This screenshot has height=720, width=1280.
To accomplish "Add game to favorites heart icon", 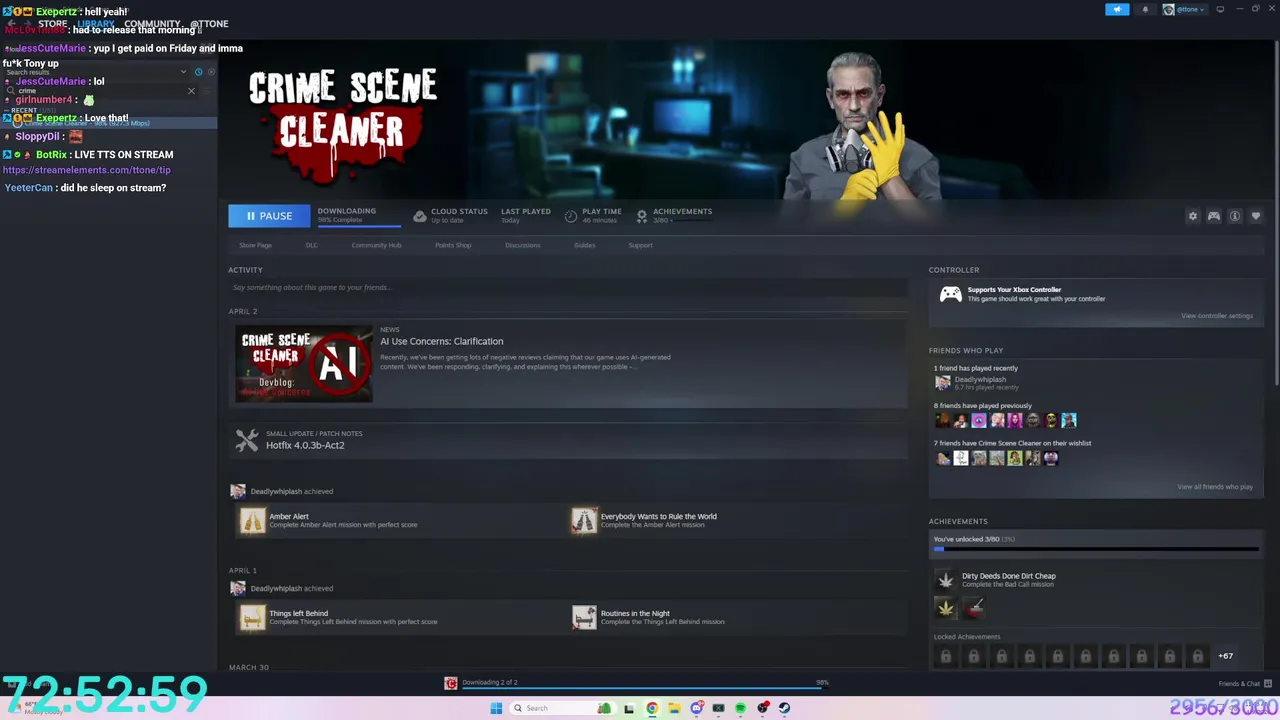I will [1256, 216].
